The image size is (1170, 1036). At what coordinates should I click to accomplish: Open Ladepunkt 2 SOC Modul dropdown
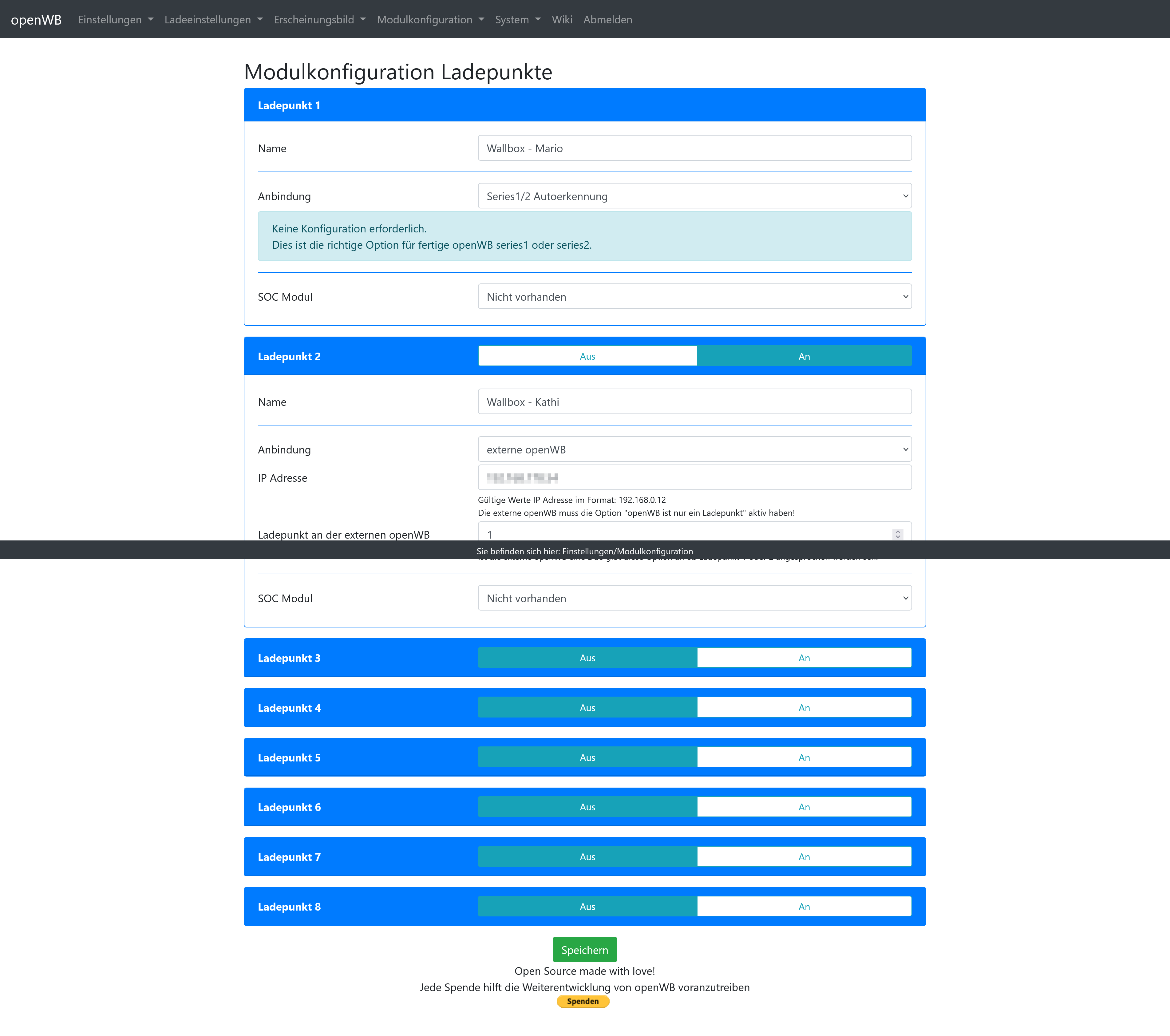(x=694, y=598)
